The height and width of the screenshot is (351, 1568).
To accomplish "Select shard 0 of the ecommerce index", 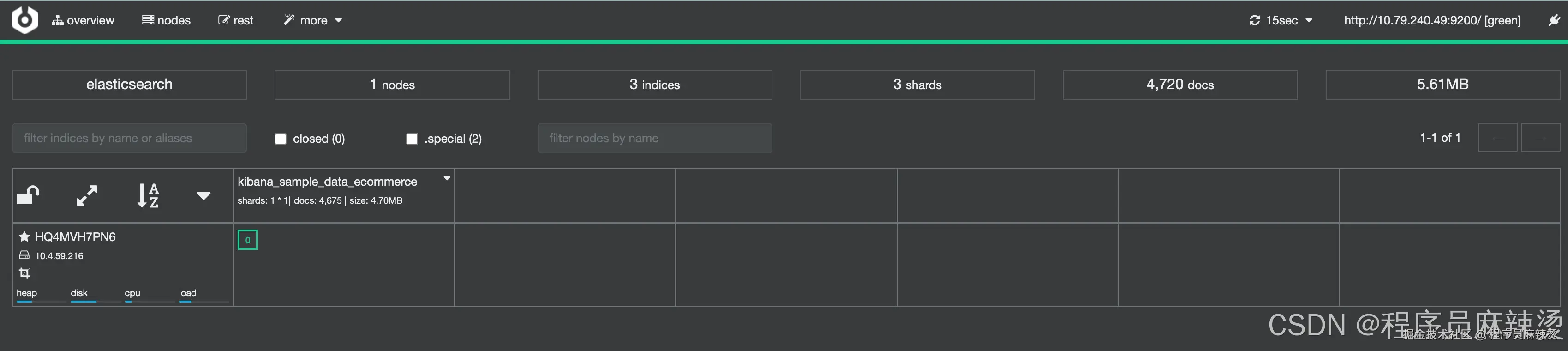I will point(248,240).
